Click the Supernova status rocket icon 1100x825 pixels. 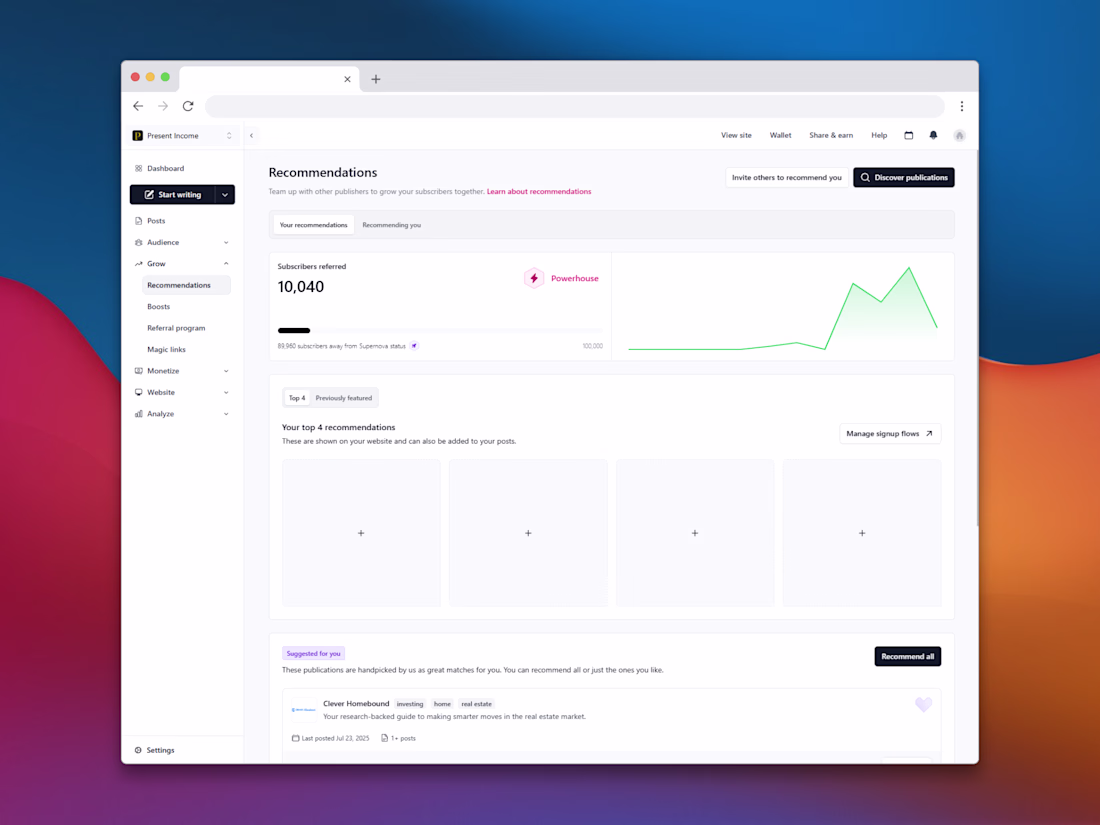[414, 346]
